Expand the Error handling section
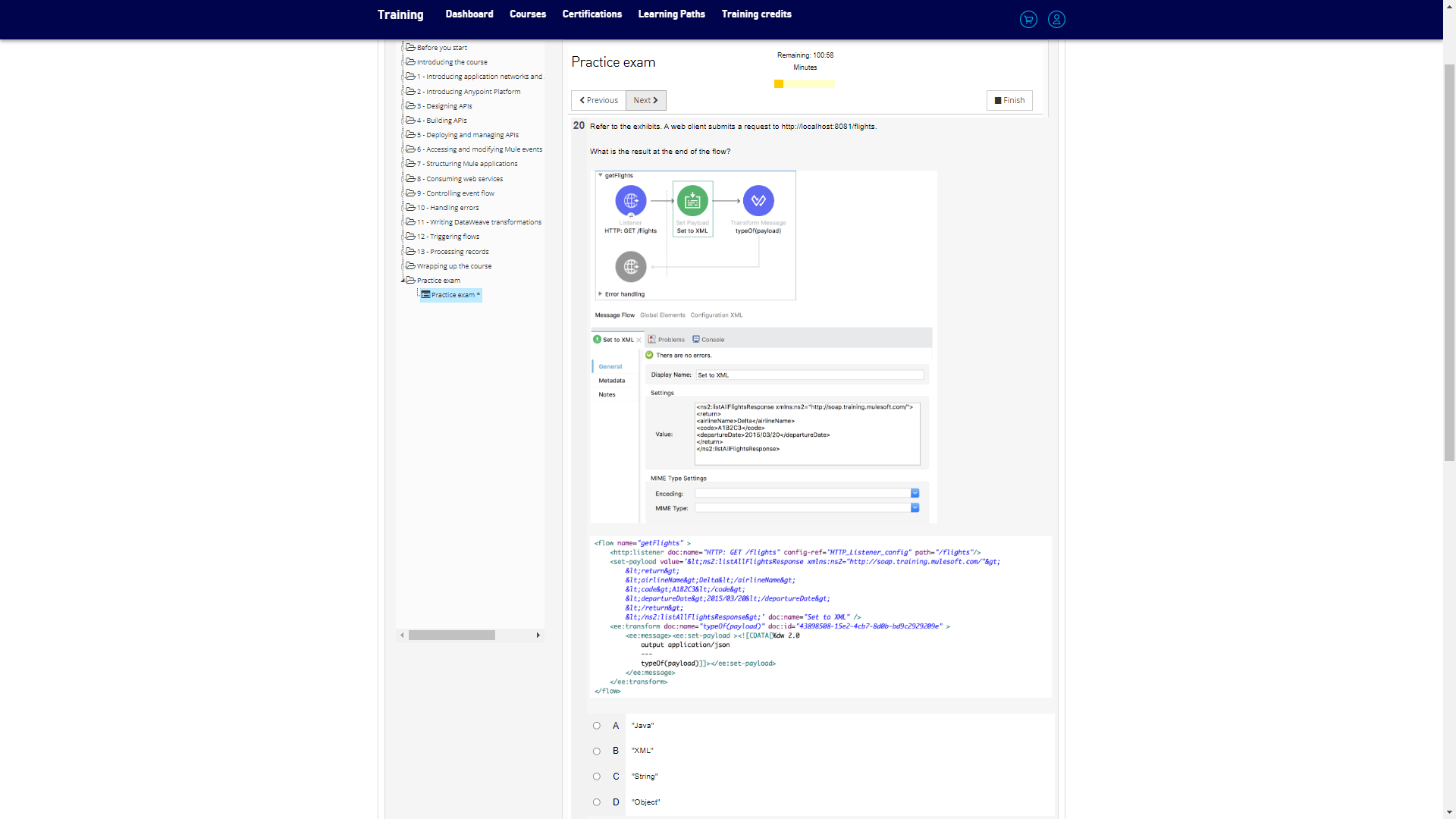 (600, 294)
